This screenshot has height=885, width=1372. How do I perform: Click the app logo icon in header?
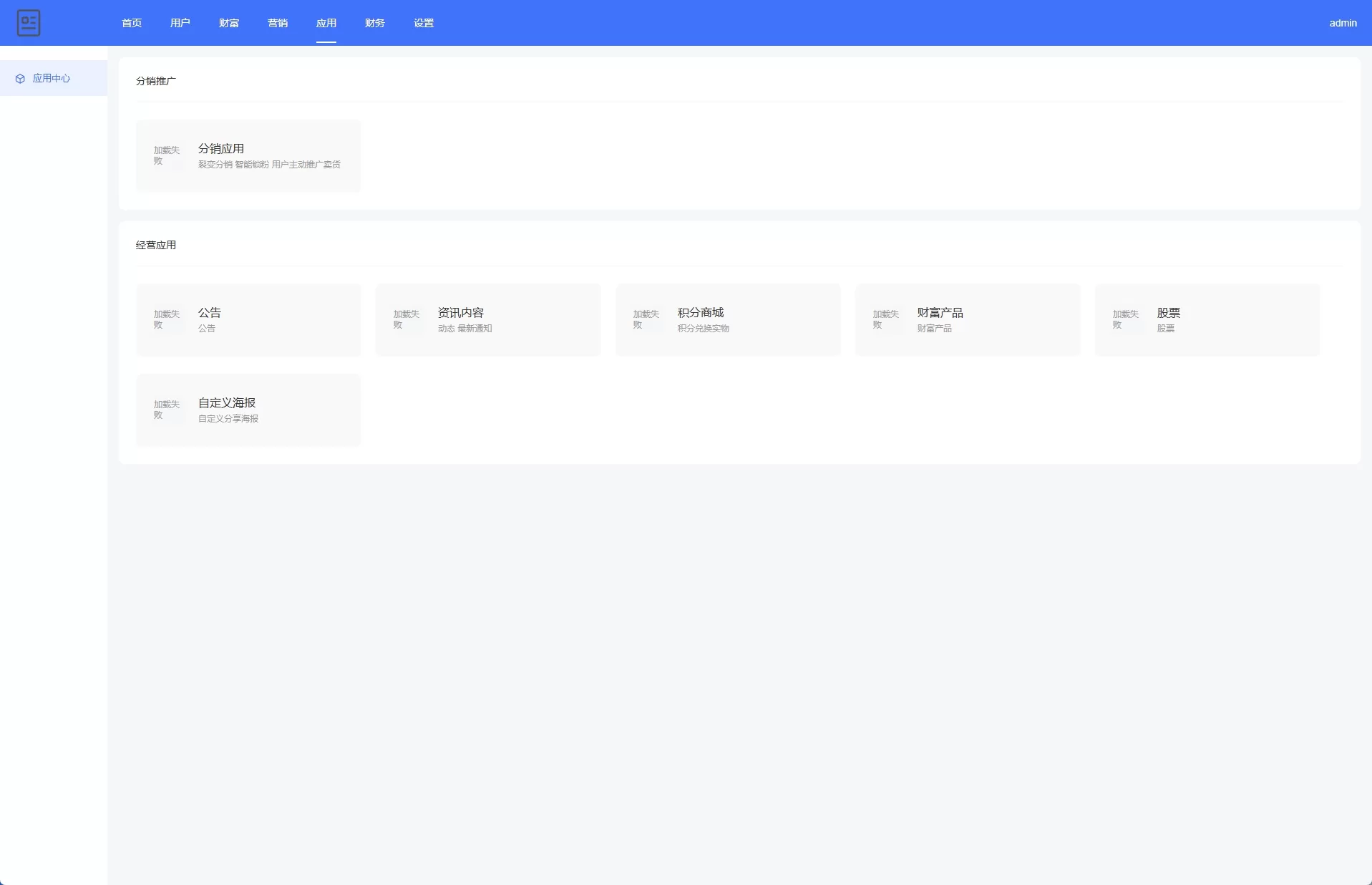[29, 23]
